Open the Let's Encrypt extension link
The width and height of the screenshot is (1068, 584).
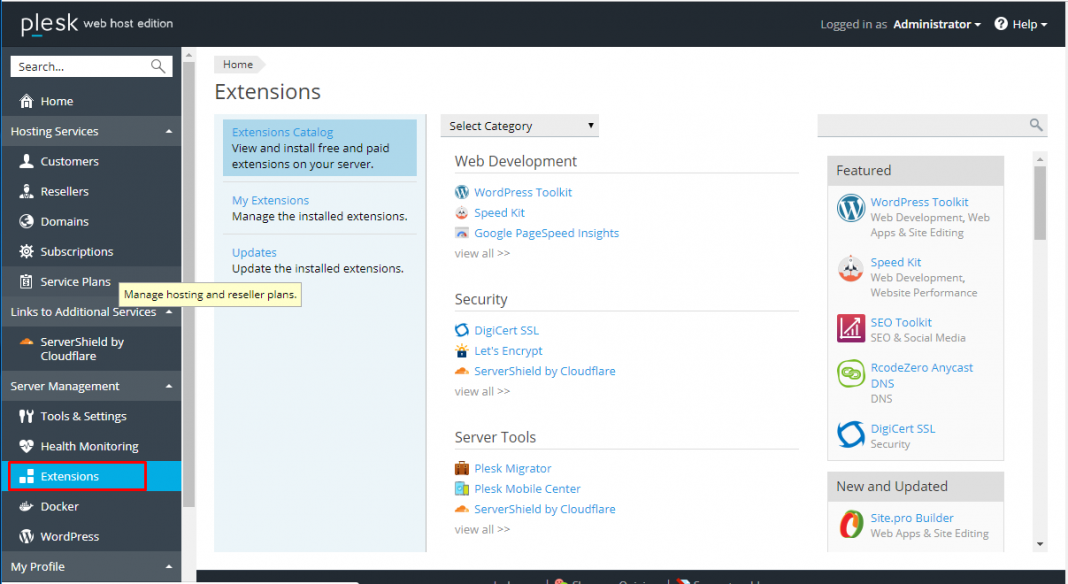pos(508,351)
